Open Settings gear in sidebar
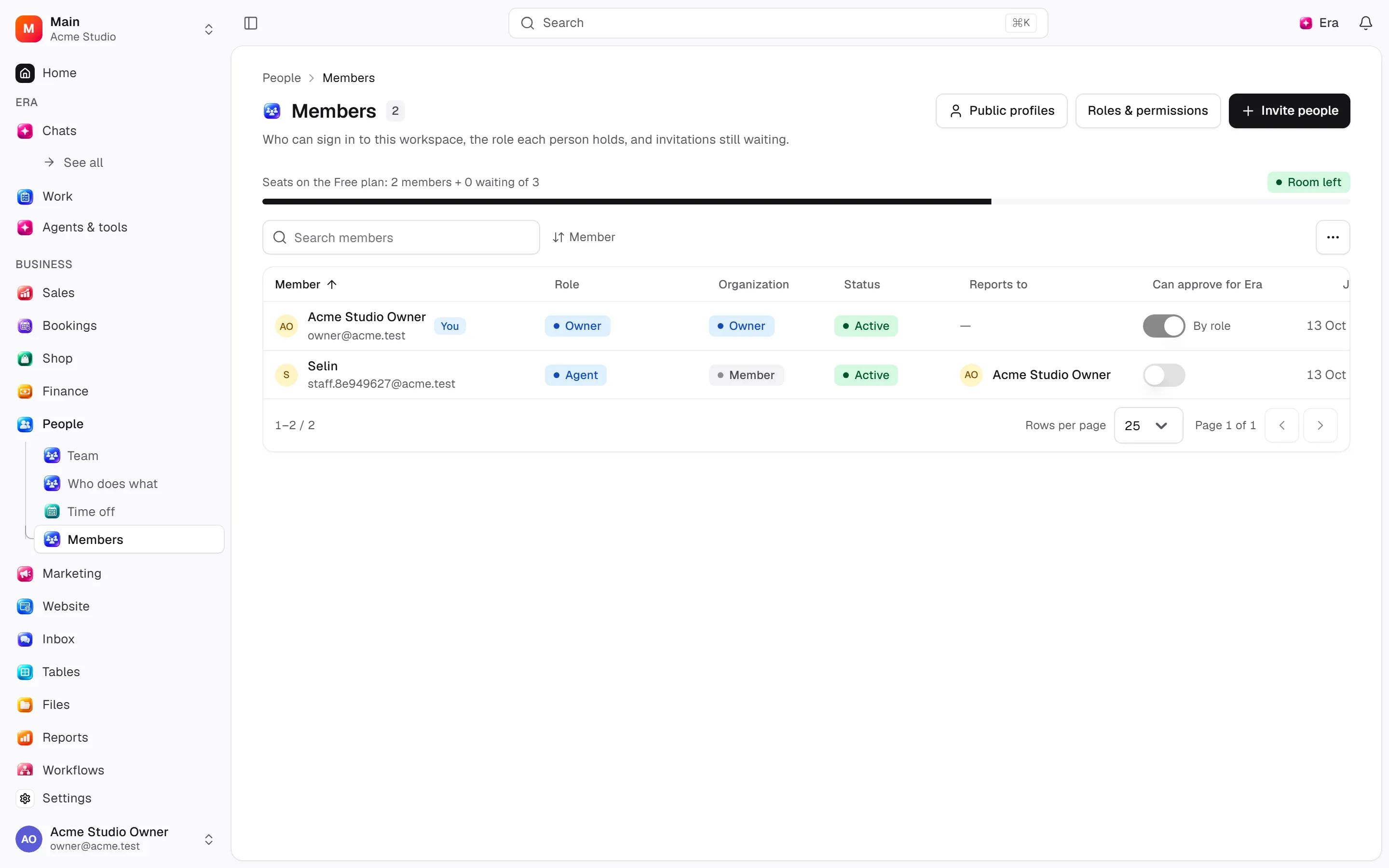 (25, 798)
